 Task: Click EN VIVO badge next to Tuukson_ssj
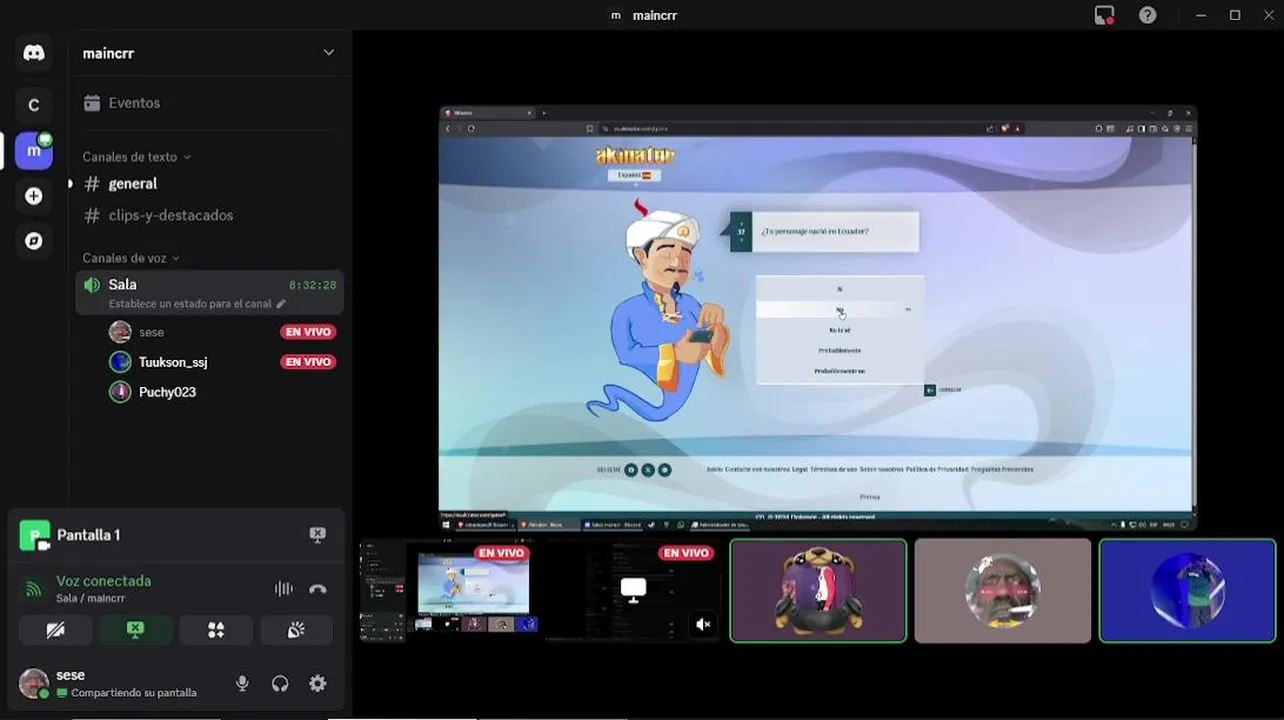coord(308,362)
